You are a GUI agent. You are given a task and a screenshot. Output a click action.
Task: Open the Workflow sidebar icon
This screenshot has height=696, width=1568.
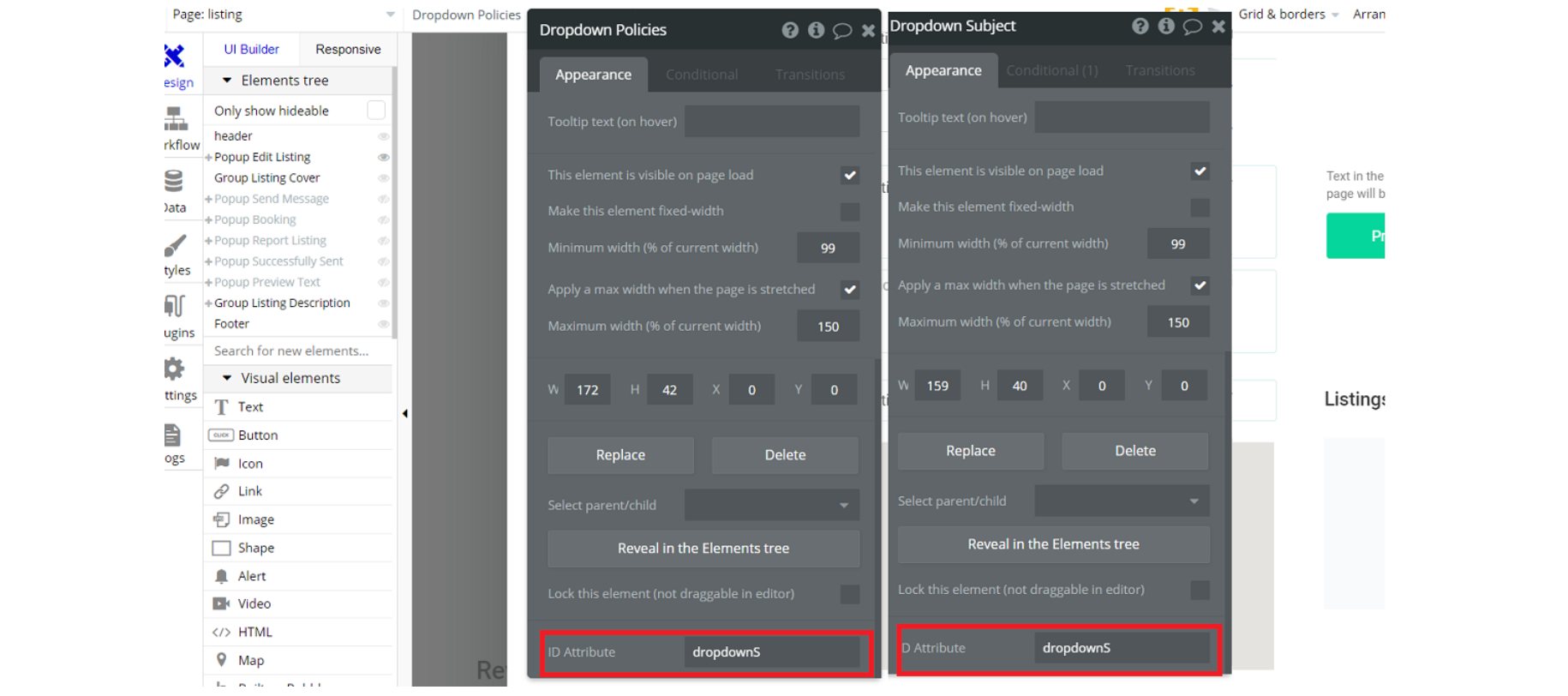pyautogui.click(x=176, y=118)
